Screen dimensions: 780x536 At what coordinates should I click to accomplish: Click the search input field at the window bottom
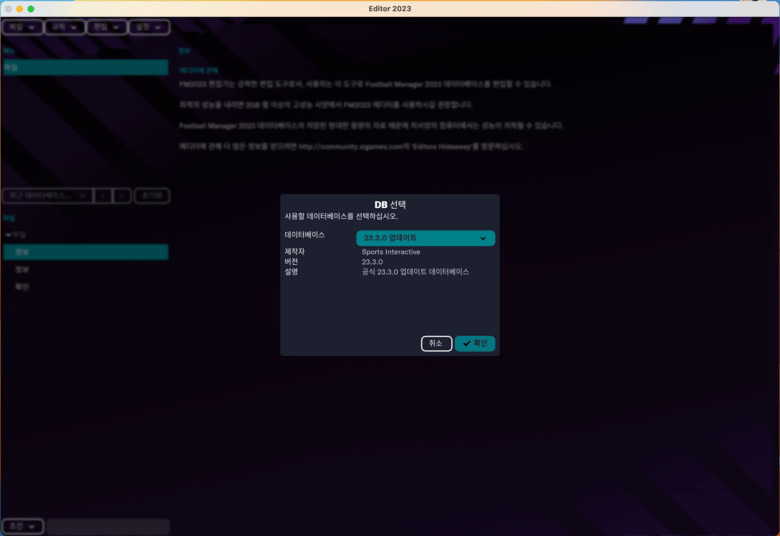click(x=108, y=526)
